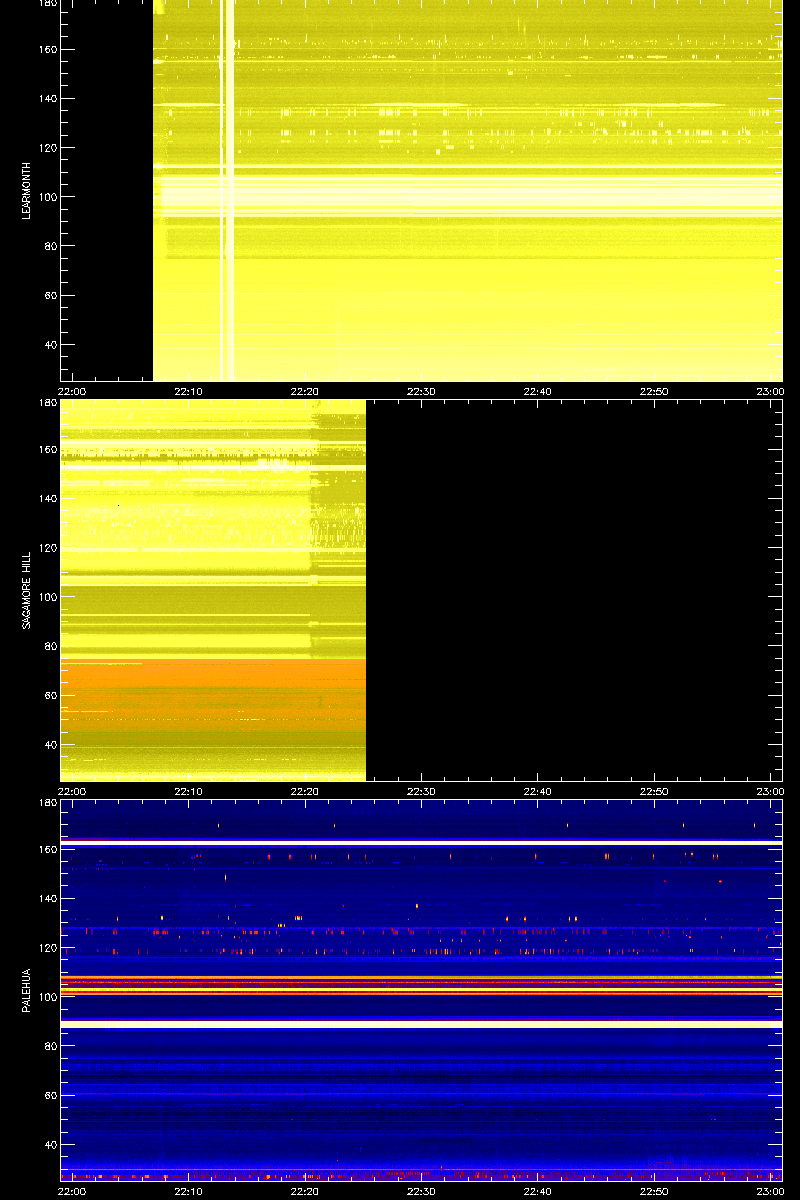Image resolution: width=800 pixels, height=1200 pixels.
Task: Select the 140 tick label on Sagamore Hill axis
Action: click(47, 499)
